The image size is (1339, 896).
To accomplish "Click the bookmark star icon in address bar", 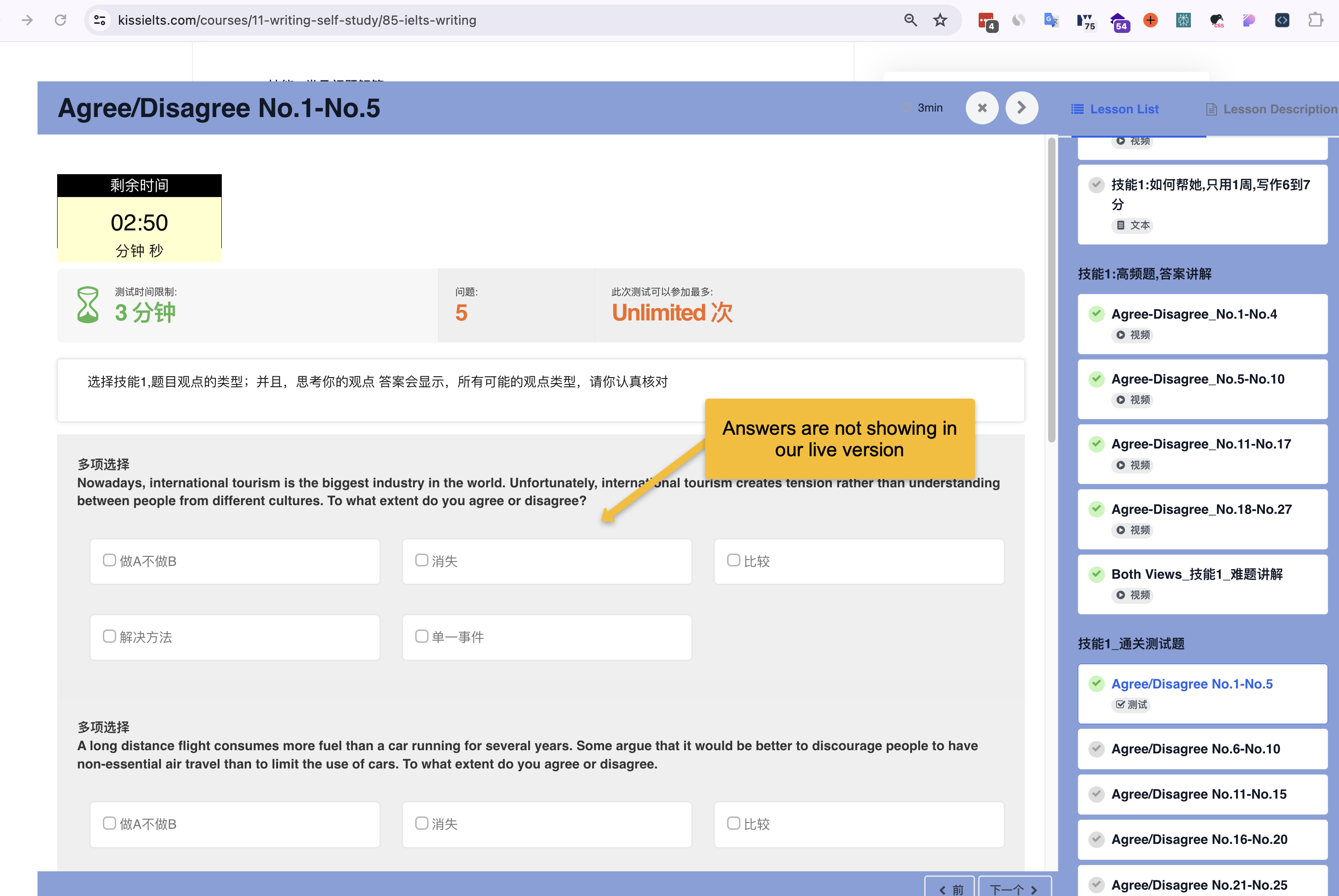I will point(940,20).
